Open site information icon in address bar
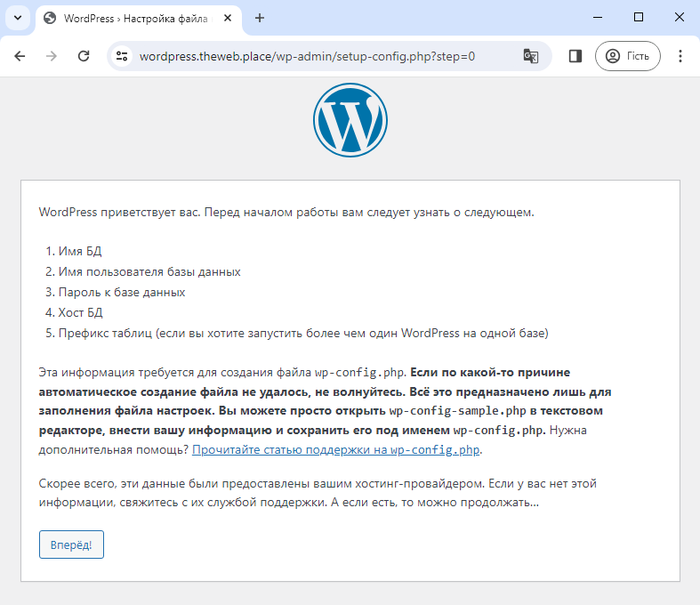Screen dimensions: 700x605 [x=121, y=56]
